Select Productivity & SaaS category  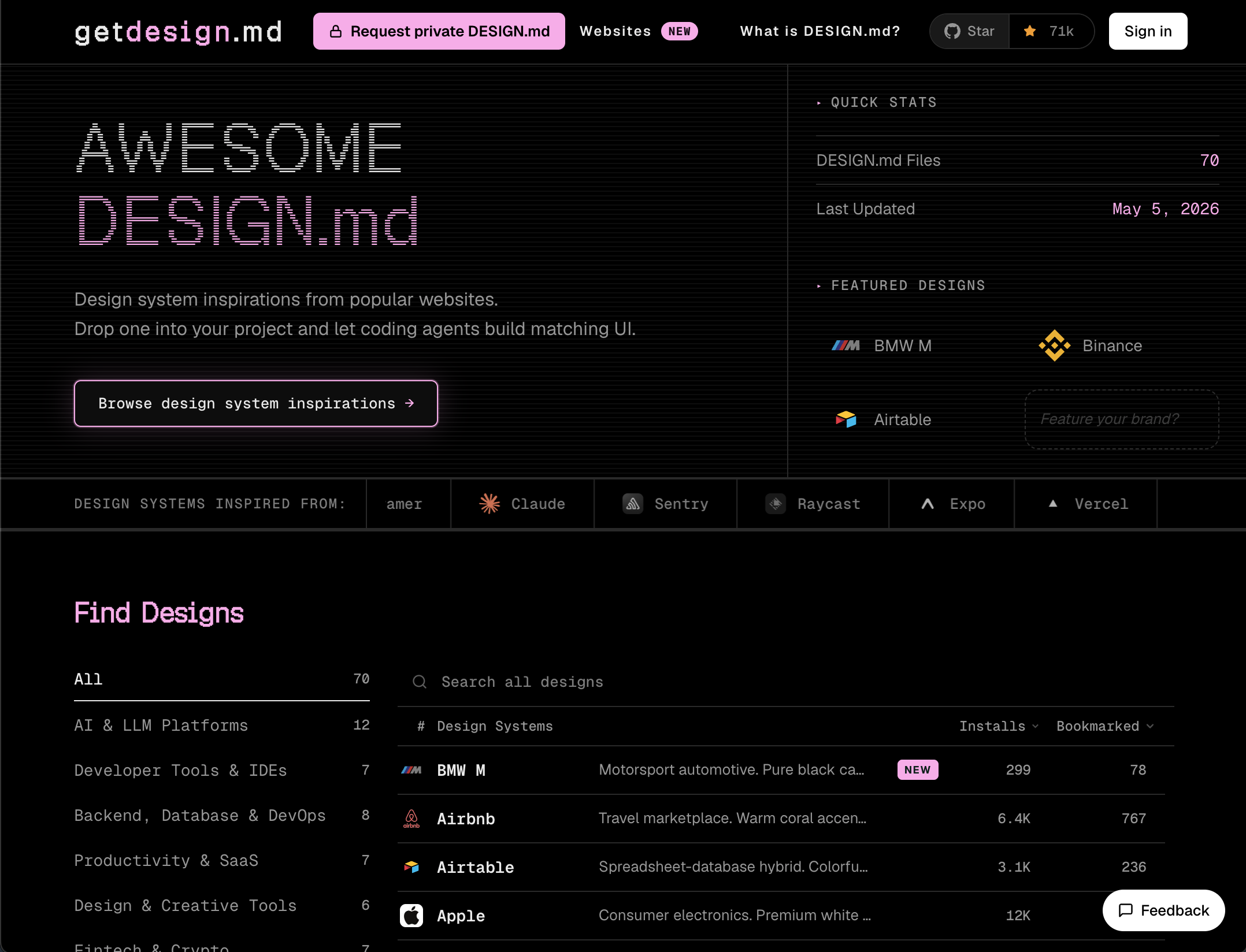[x=222, y=861]
